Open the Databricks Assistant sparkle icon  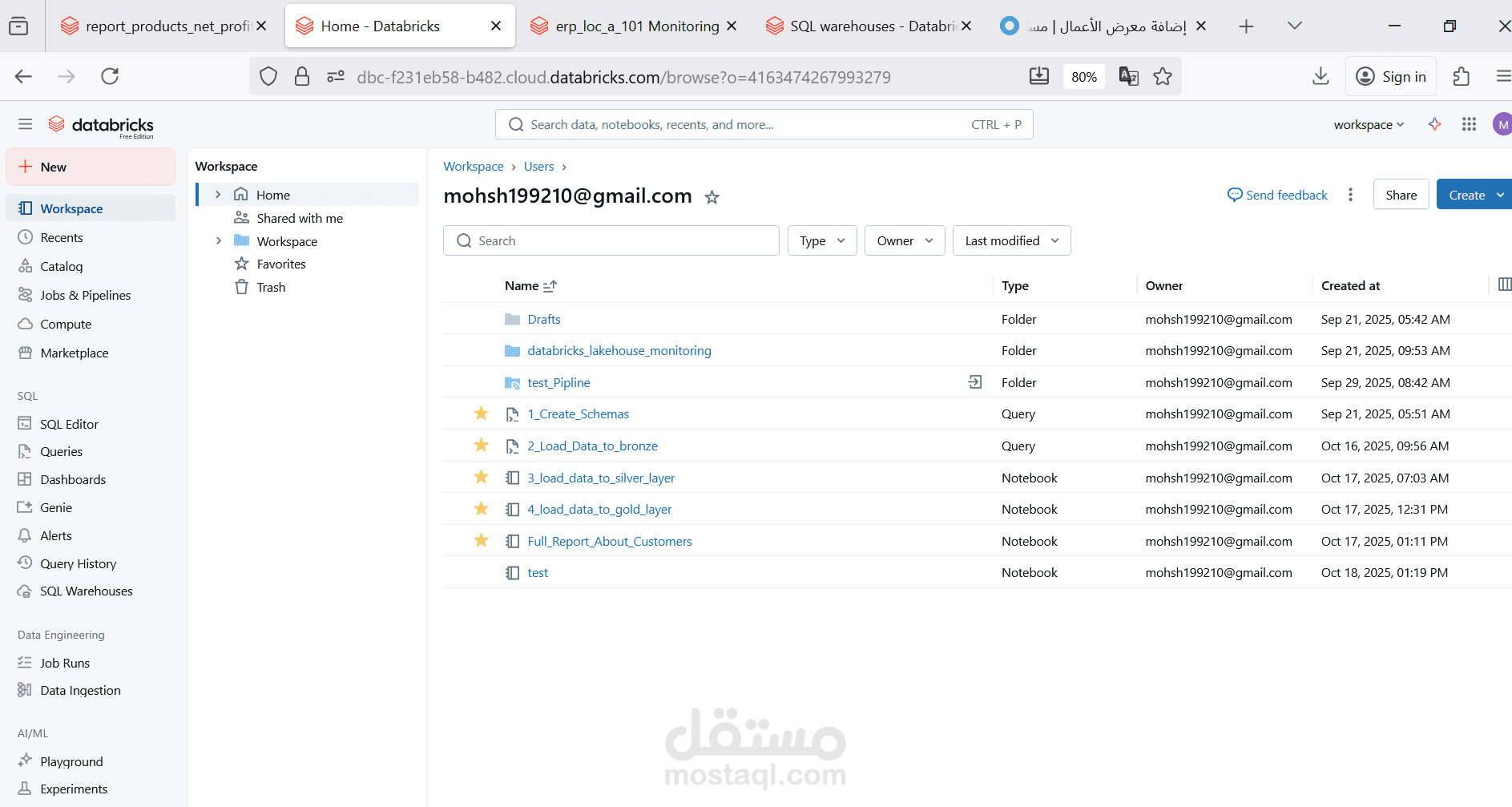click(x=1434, y=124)
